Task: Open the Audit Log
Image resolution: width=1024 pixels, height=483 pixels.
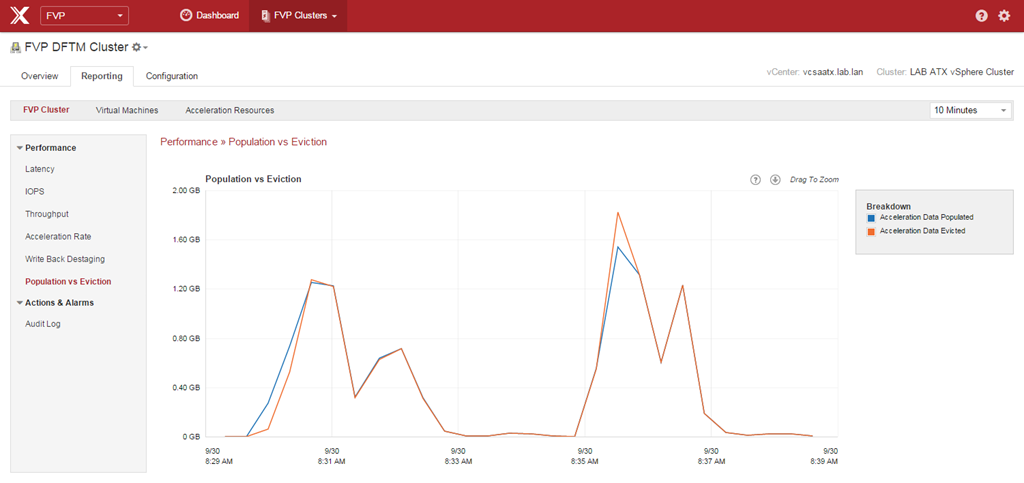Action: tap(43, 324)
